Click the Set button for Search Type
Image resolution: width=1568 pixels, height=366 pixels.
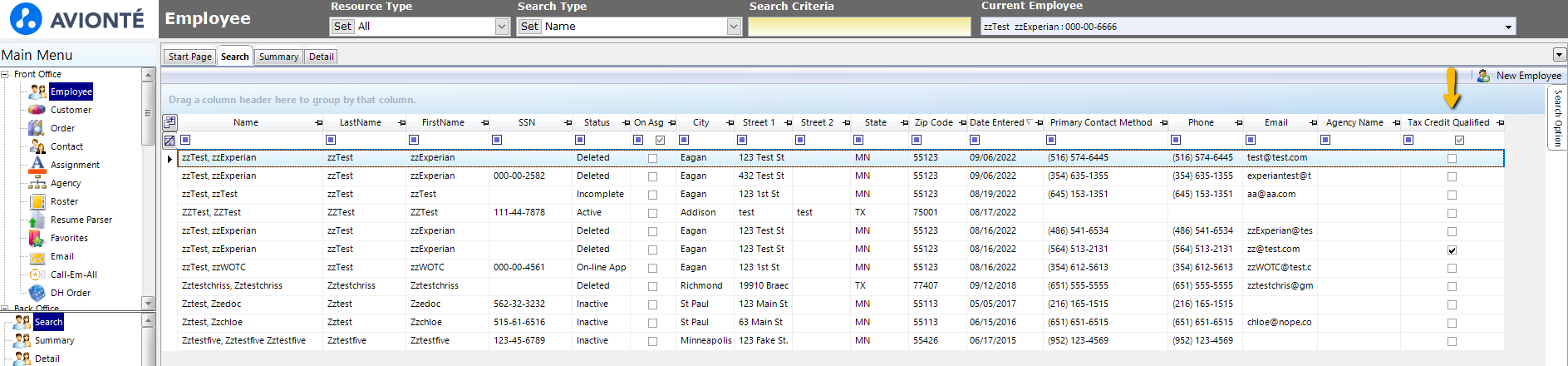coord(529,27)
